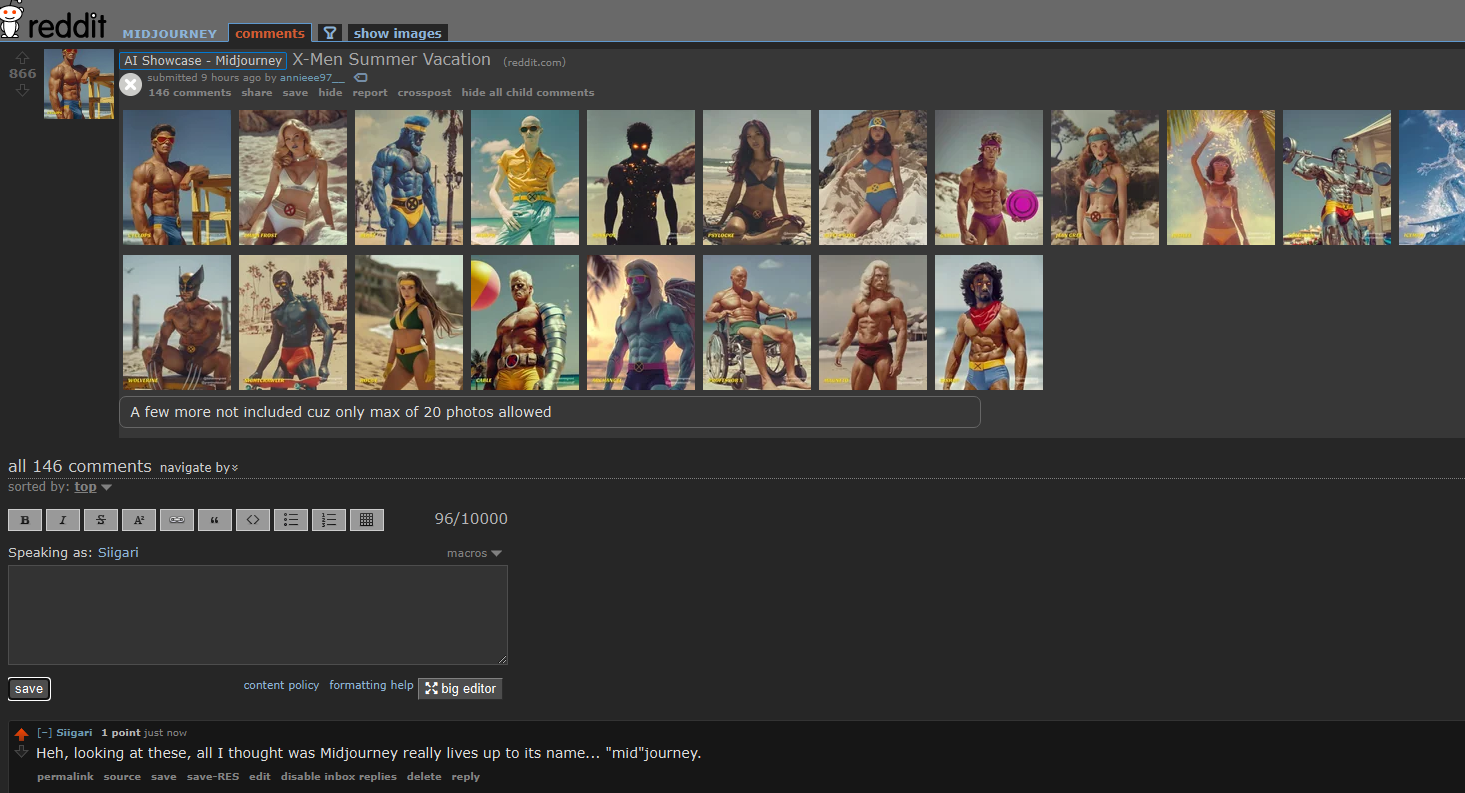Insert a numbered list
Viewport: 1465px width, 793px height.
click(329, 520)
